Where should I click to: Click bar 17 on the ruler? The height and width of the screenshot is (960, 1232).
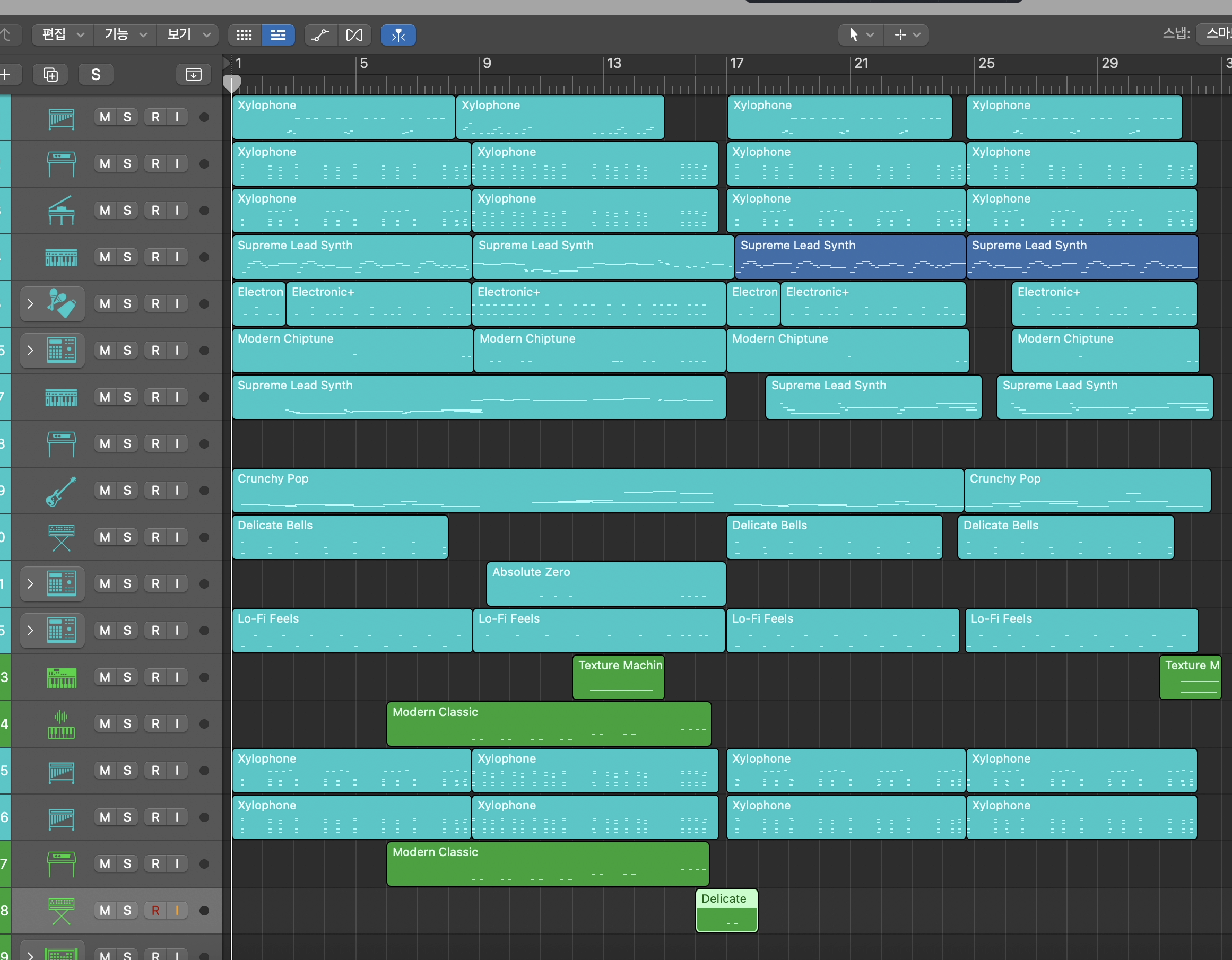pos(736,64)
